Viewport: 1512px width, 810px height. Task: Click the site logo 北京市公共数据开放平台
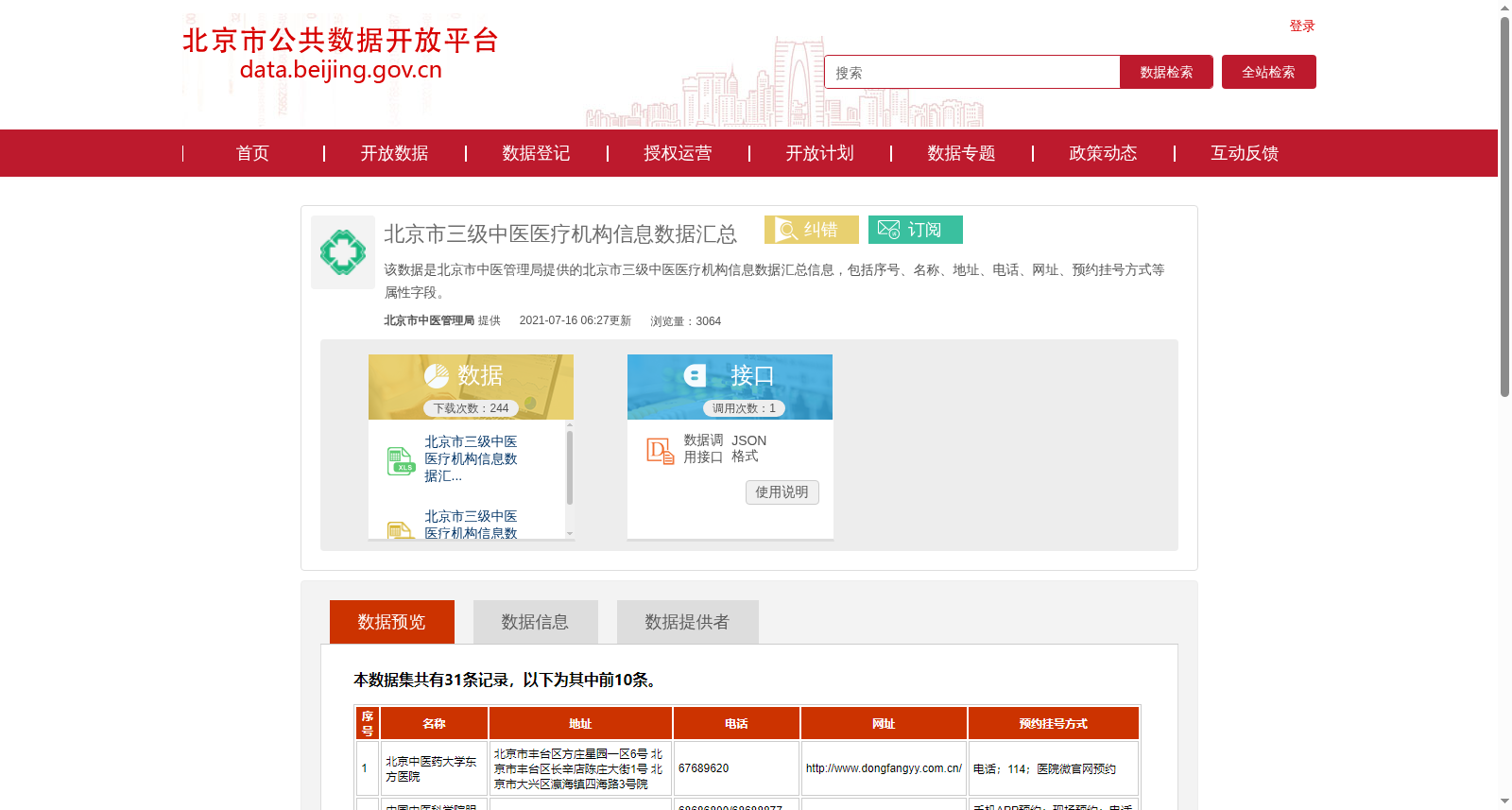tap(340, 54)
